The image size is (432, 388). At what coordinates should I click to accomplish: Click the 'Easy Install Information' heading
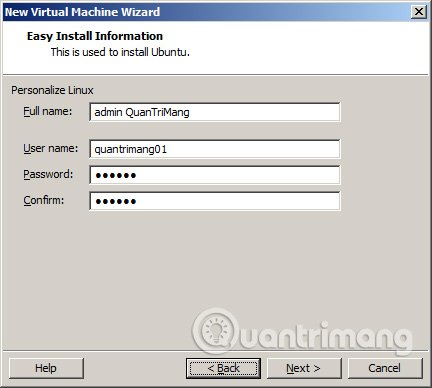95,36
